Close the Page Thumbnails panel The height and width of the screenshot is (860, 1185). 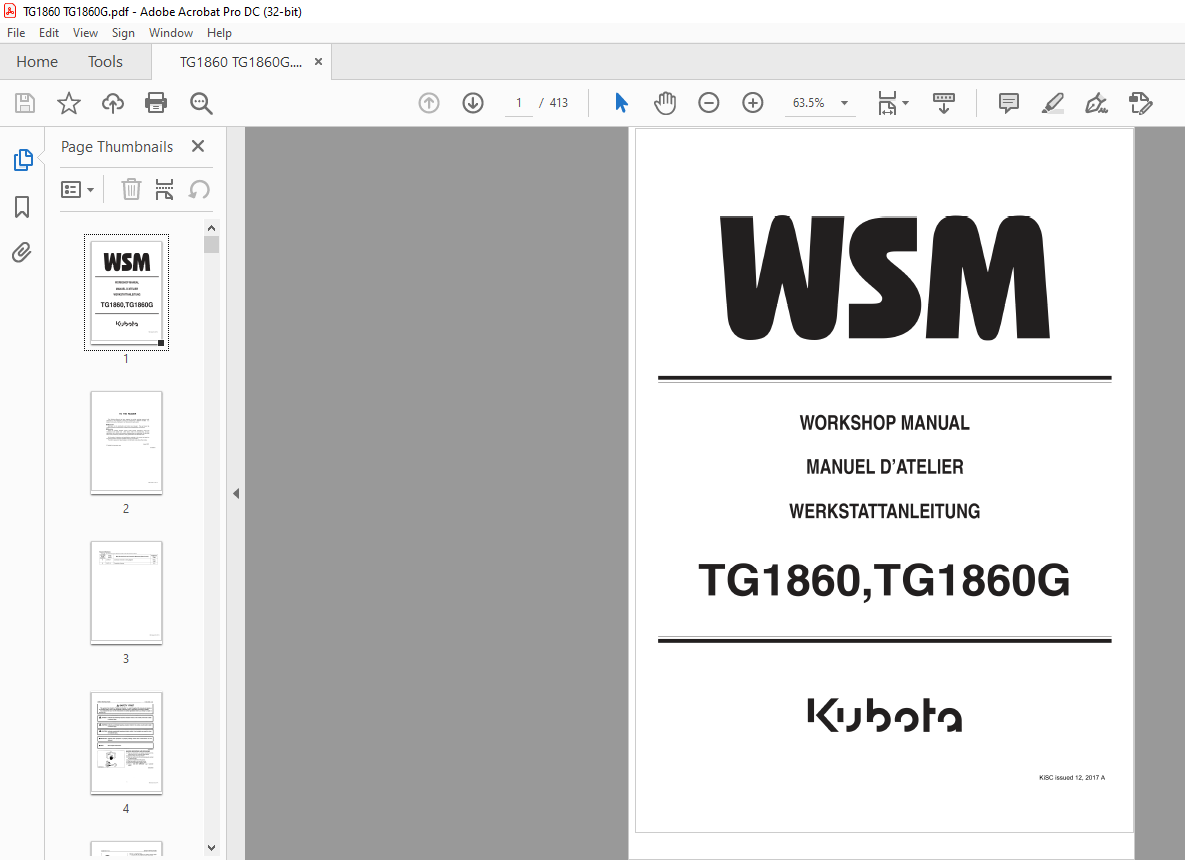(x=198, y=147)
